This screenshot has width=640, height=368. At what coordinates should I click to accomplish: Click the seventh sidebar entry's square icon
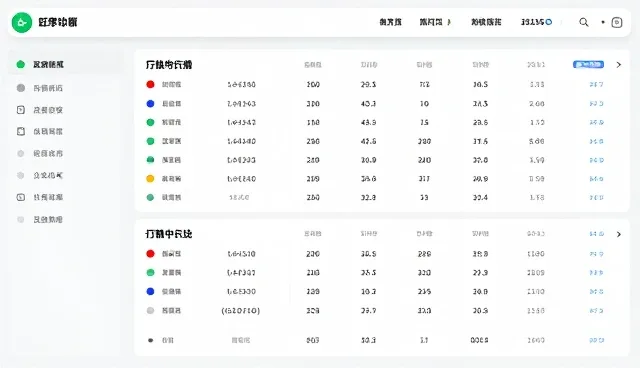21,197
